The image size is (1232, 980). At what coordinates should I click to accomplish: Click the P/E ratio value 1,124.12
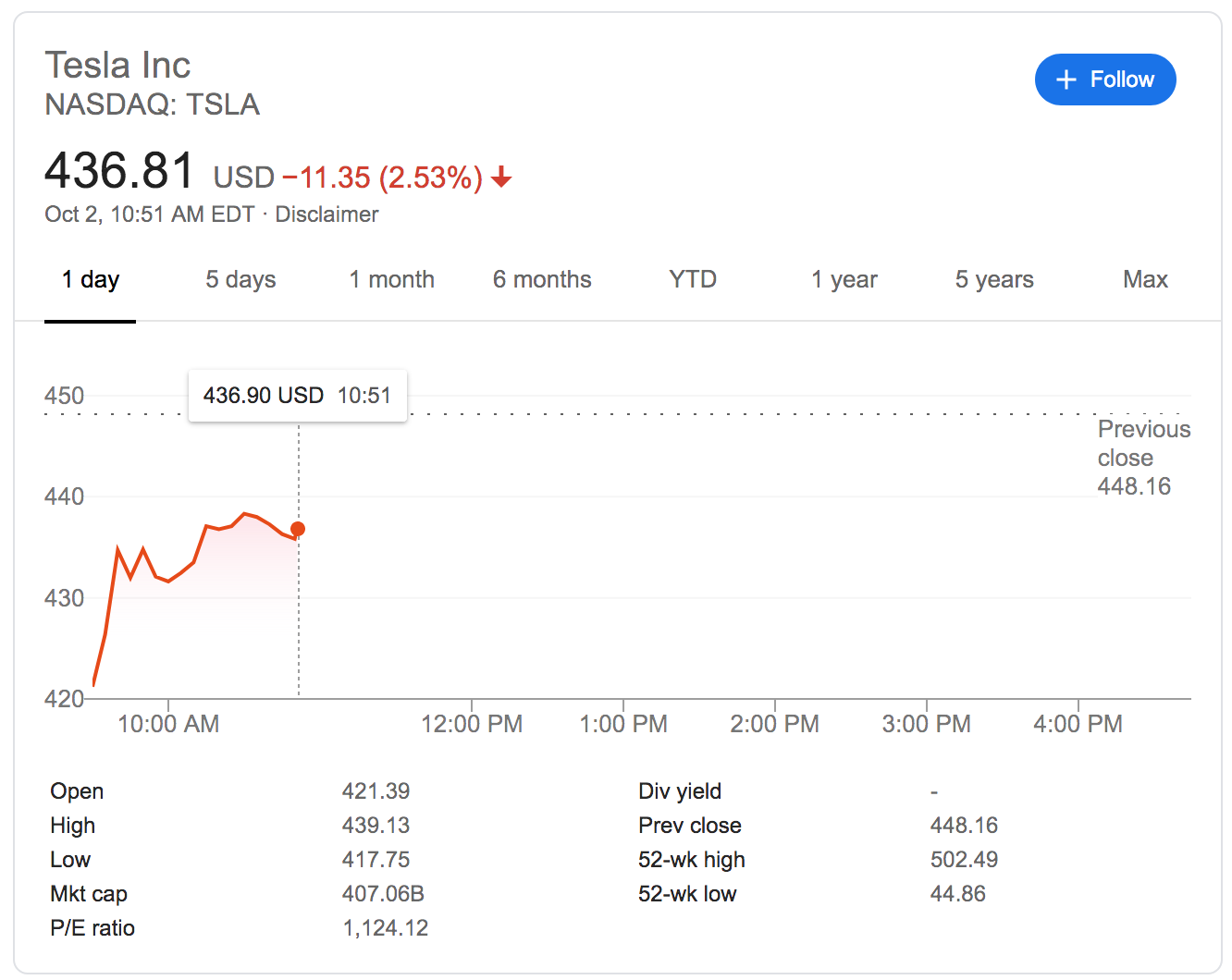click(386, 928)
